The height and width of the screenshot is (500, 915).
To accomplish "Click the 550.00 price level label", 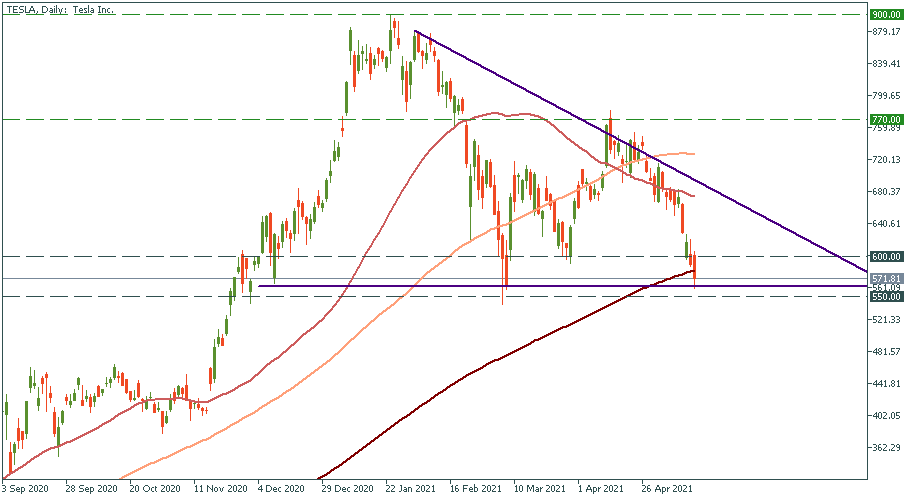I will click(x=887, y=297).
